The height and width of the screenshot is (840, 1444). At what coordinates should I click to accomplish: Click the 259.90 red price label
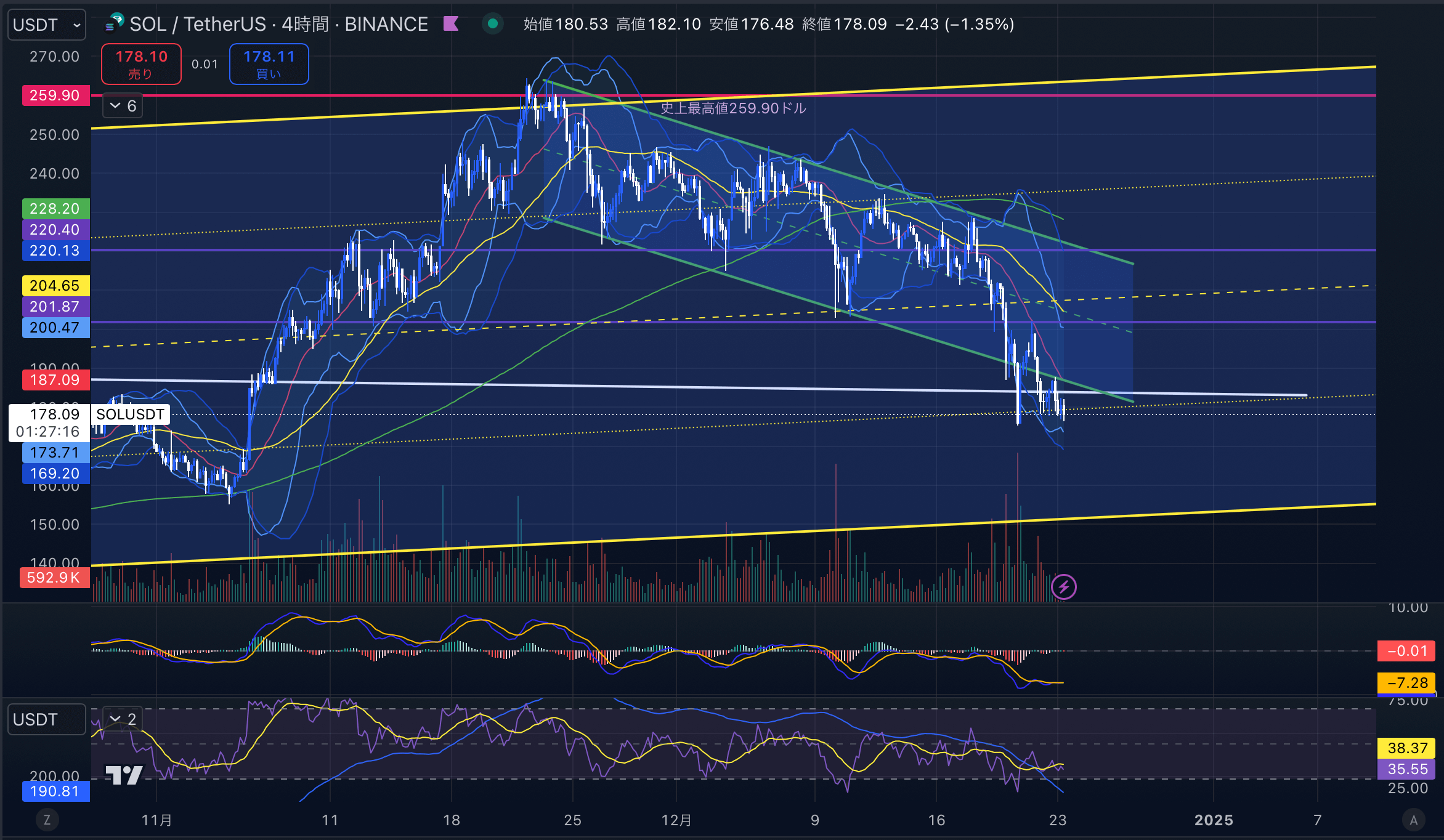pyautogui.click(x=55, y=95)
